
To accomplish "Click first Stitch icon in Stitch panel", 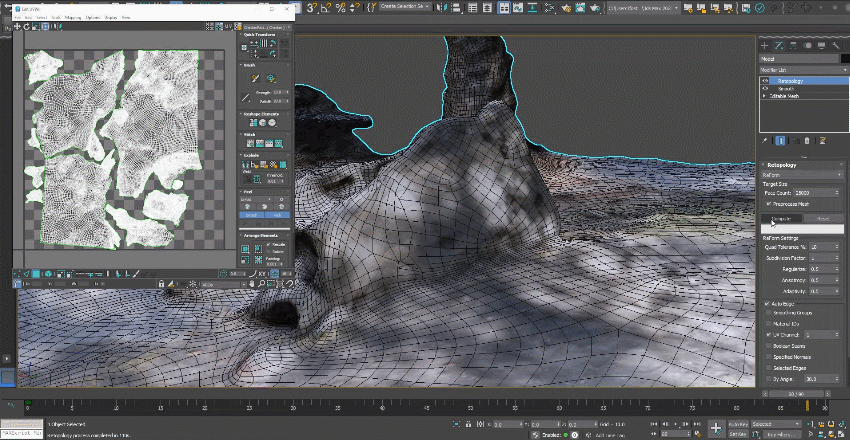I will pyautogui.click(x=250, y=144).
